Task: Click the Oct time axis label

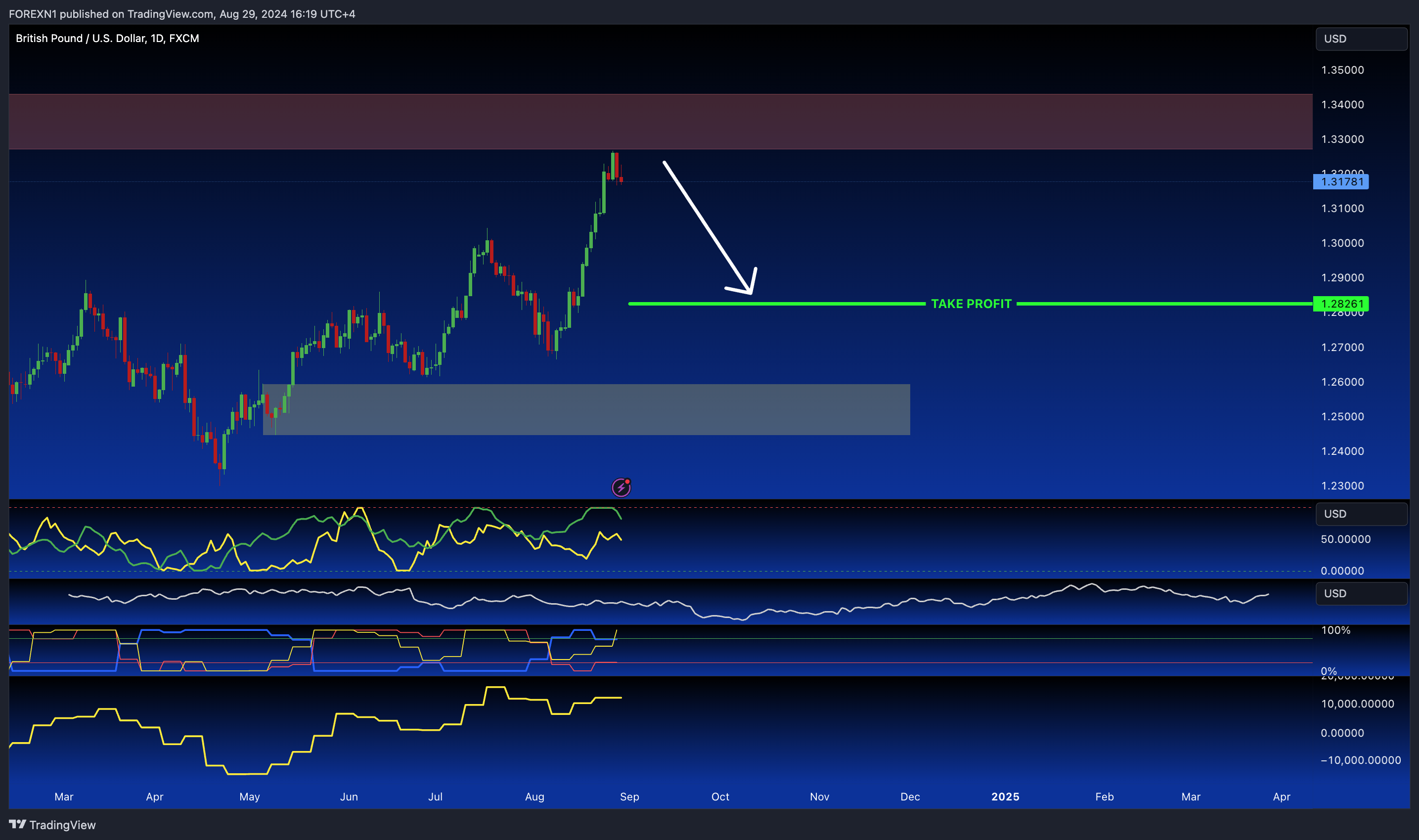Action: [720, 796]
